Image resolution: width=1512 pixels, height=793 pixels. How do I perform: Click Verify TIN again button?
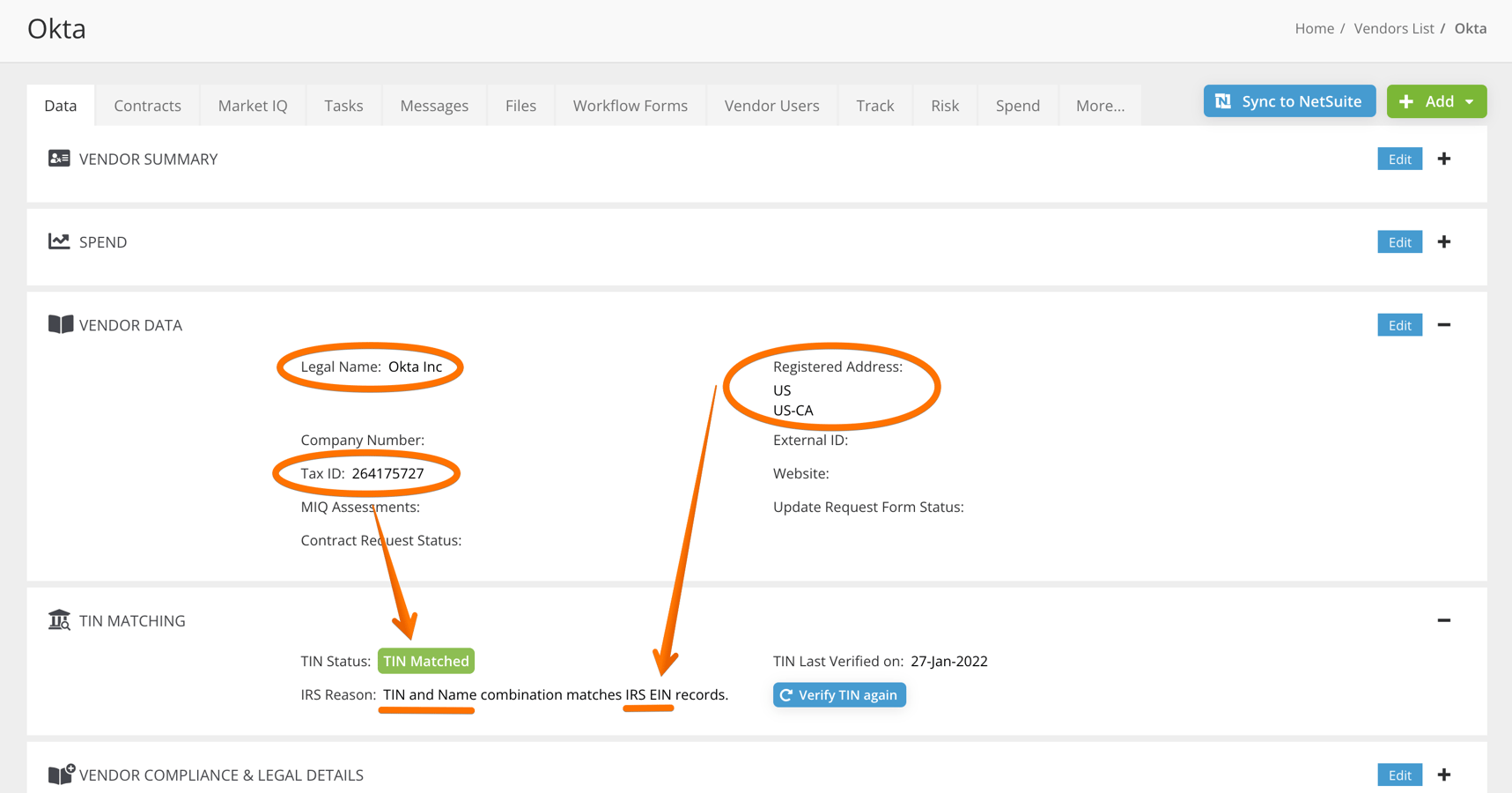(x=838, y=695)
